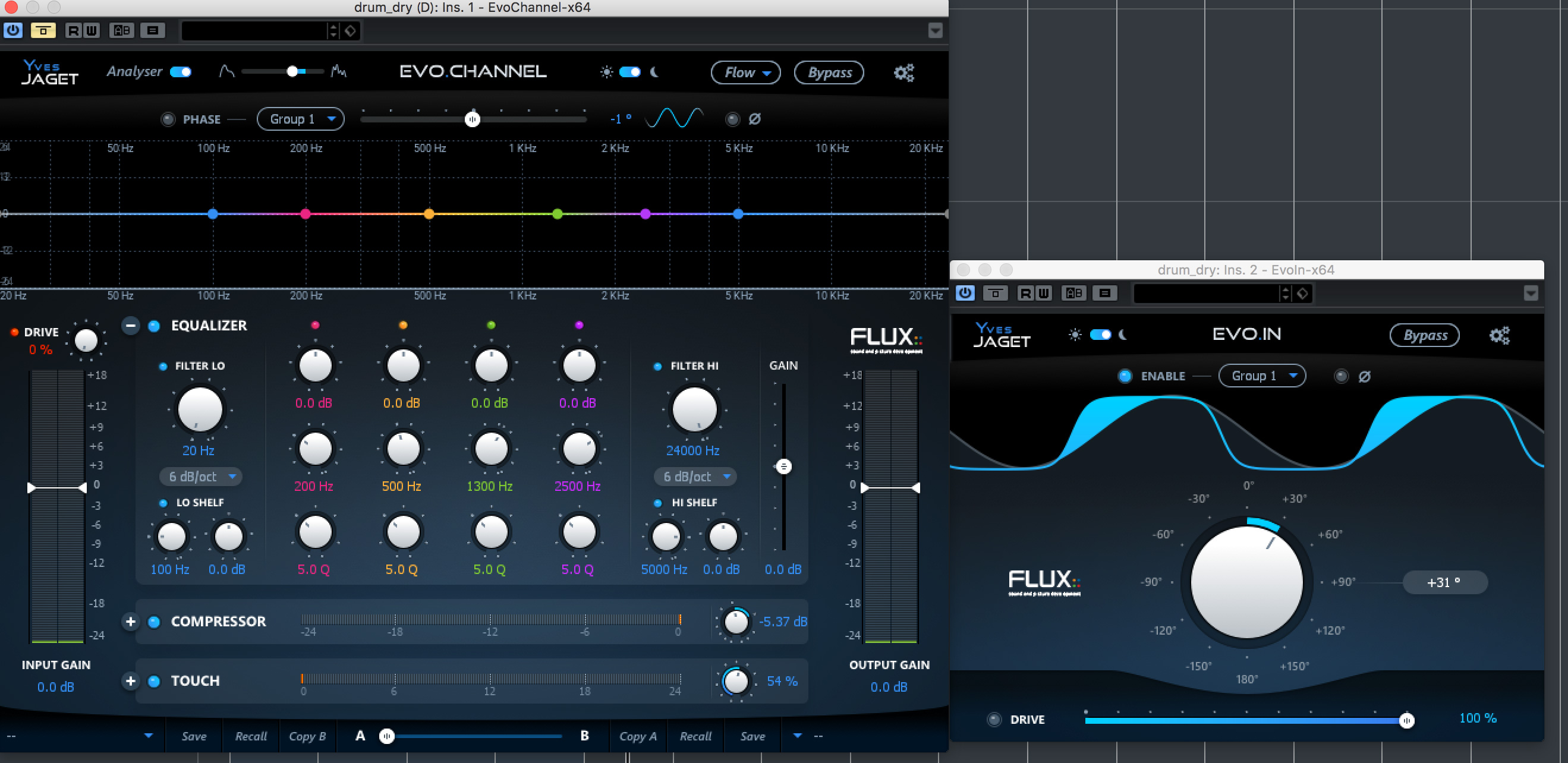This screenshot has height=763, width=1568.
Task: Click the green EQ node on graph
Action: (558, 213)
